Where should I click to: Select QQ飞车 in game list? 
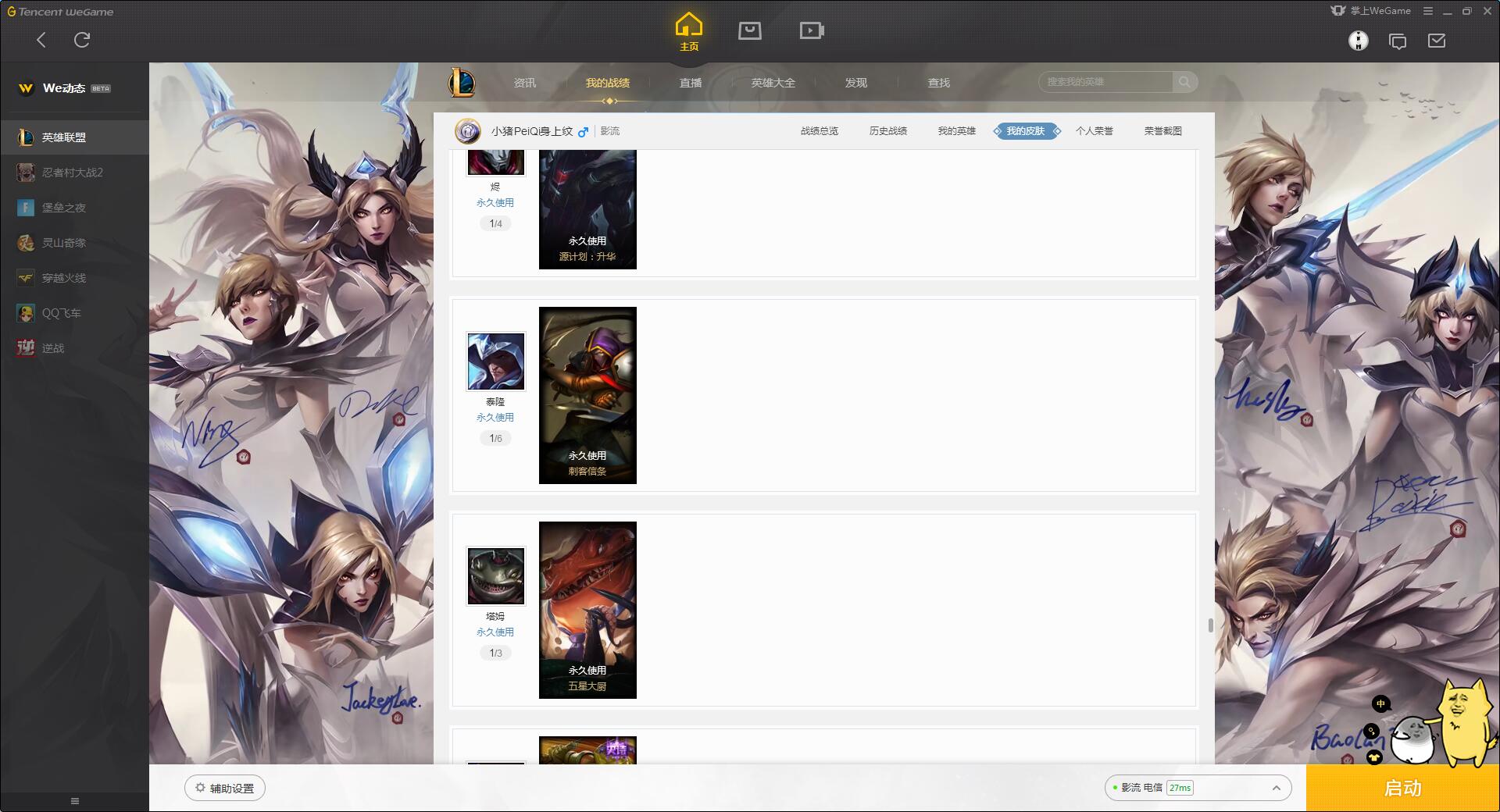click(x=74, y=313)
